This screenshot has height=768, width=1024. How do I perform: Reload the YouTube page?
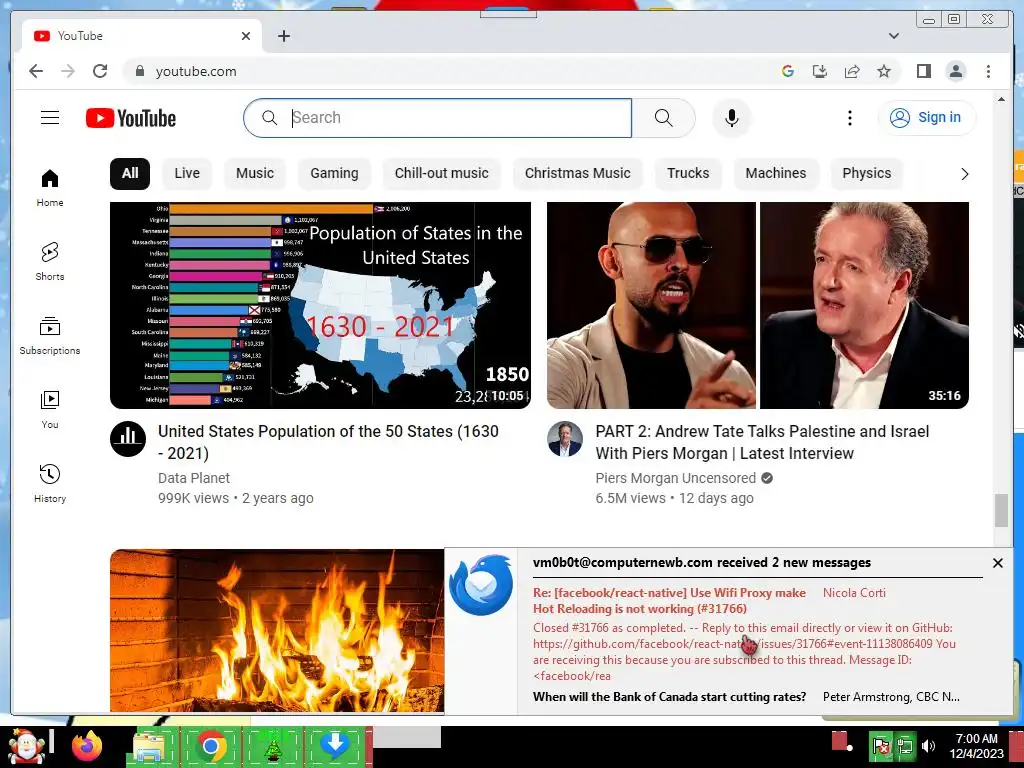pyautogui.click(x=100, y=71)
